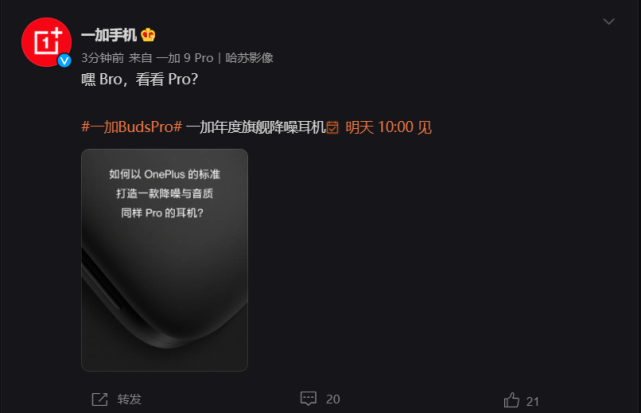
Task: Click the image caption 同样 Pro 的耳机?
Action: pyautogui.click(x=162, y=213)
